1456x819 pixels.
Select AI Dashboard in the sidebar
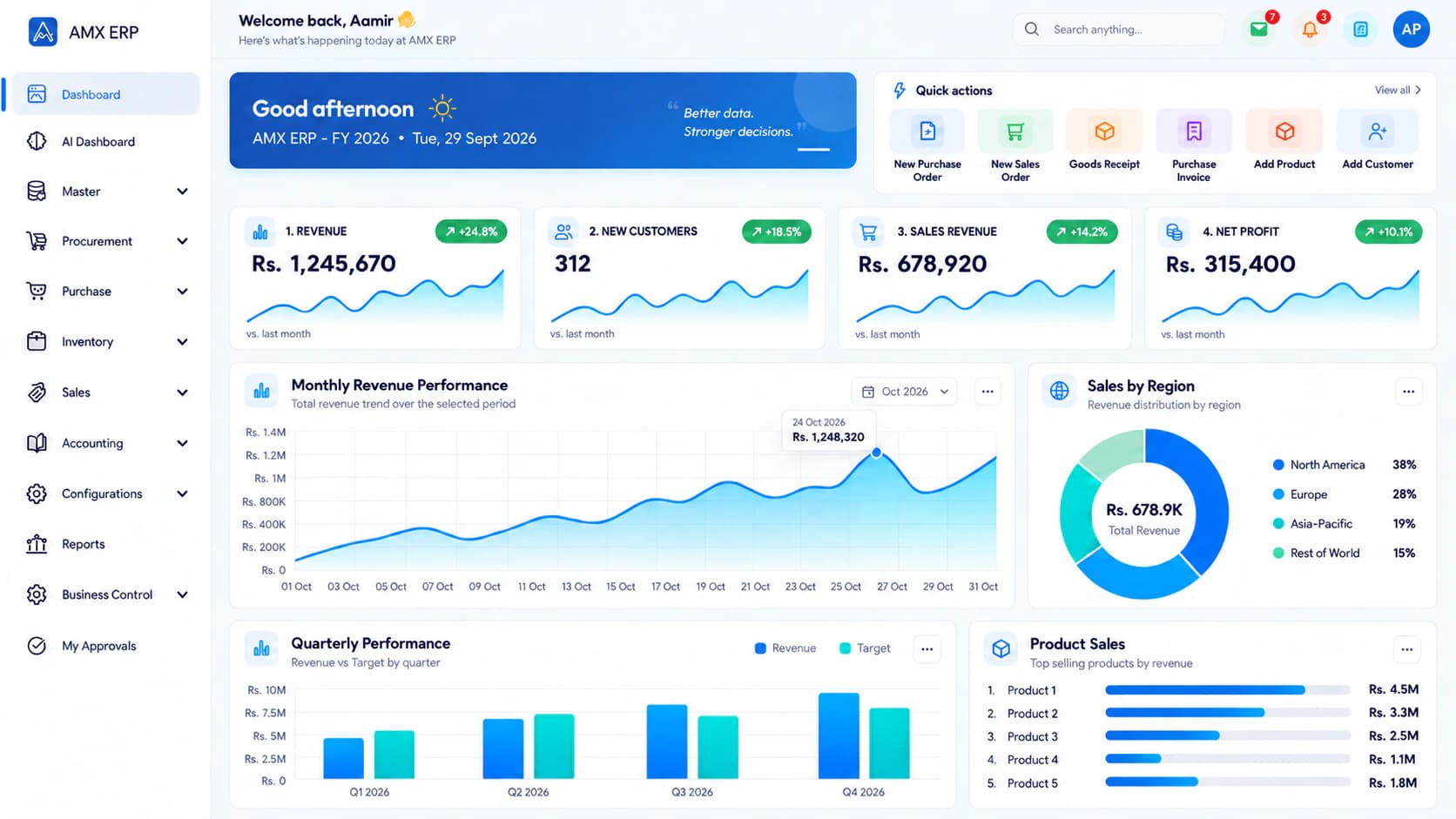click(104, 141)
